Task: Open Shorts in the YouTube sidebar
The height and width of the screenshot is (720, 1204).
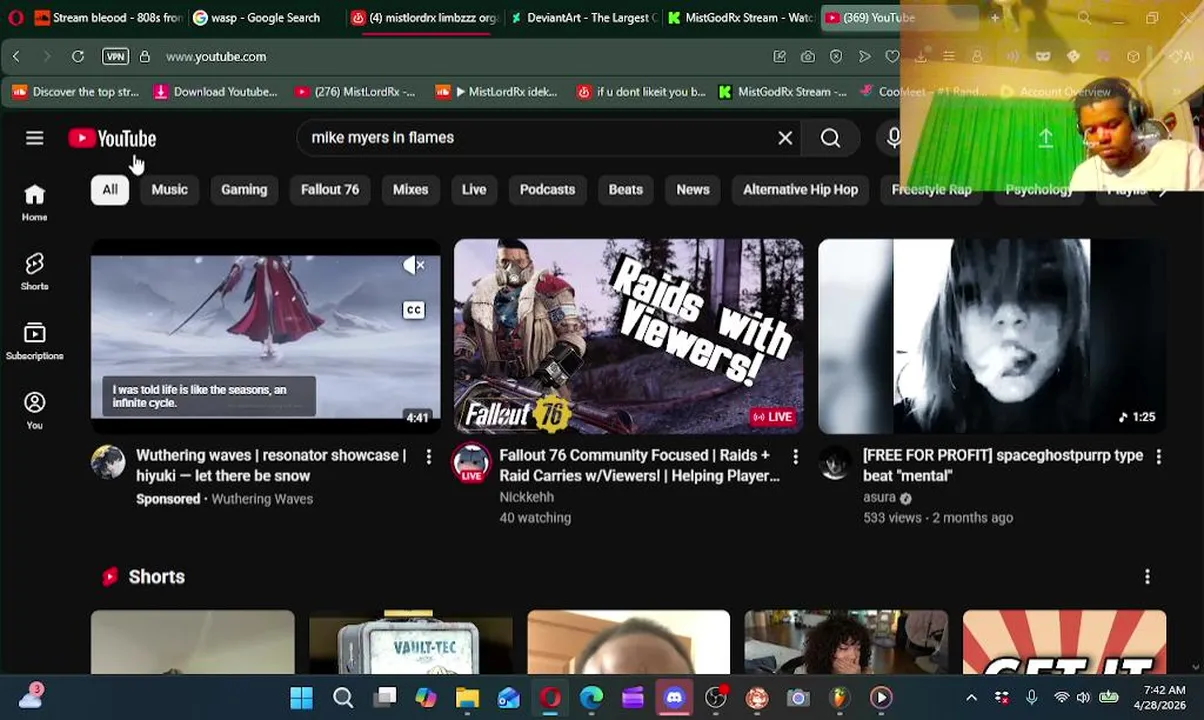Action: tap(35, 271)
